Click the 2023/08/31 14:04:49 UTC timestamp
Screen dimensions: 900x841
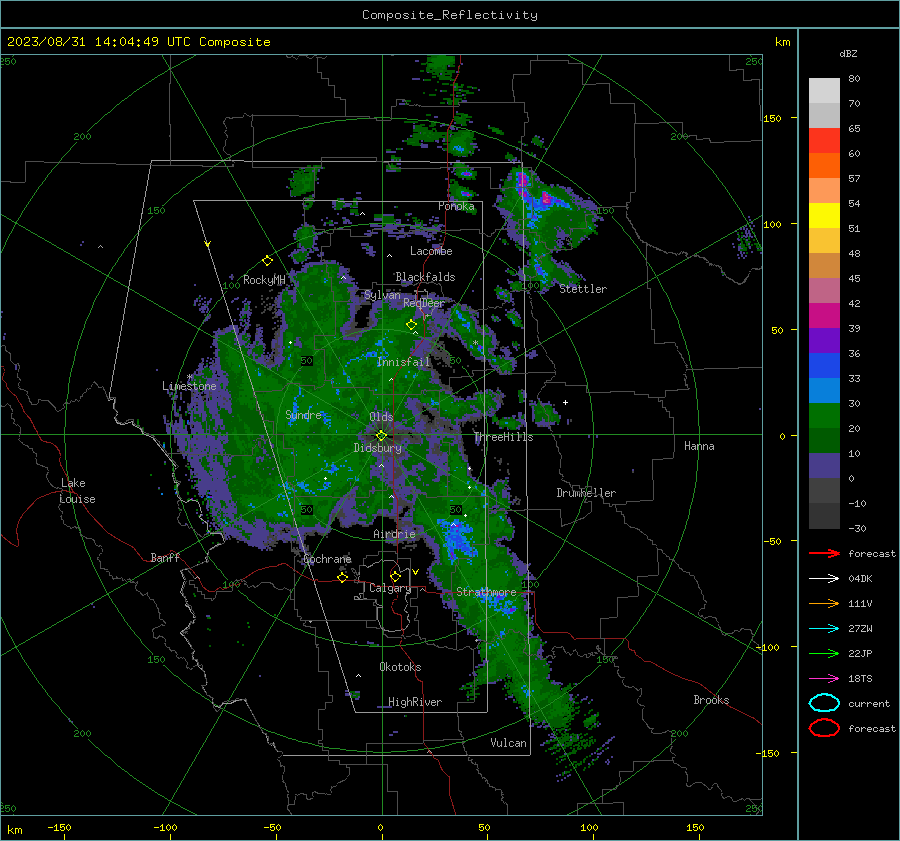point(138,42)
